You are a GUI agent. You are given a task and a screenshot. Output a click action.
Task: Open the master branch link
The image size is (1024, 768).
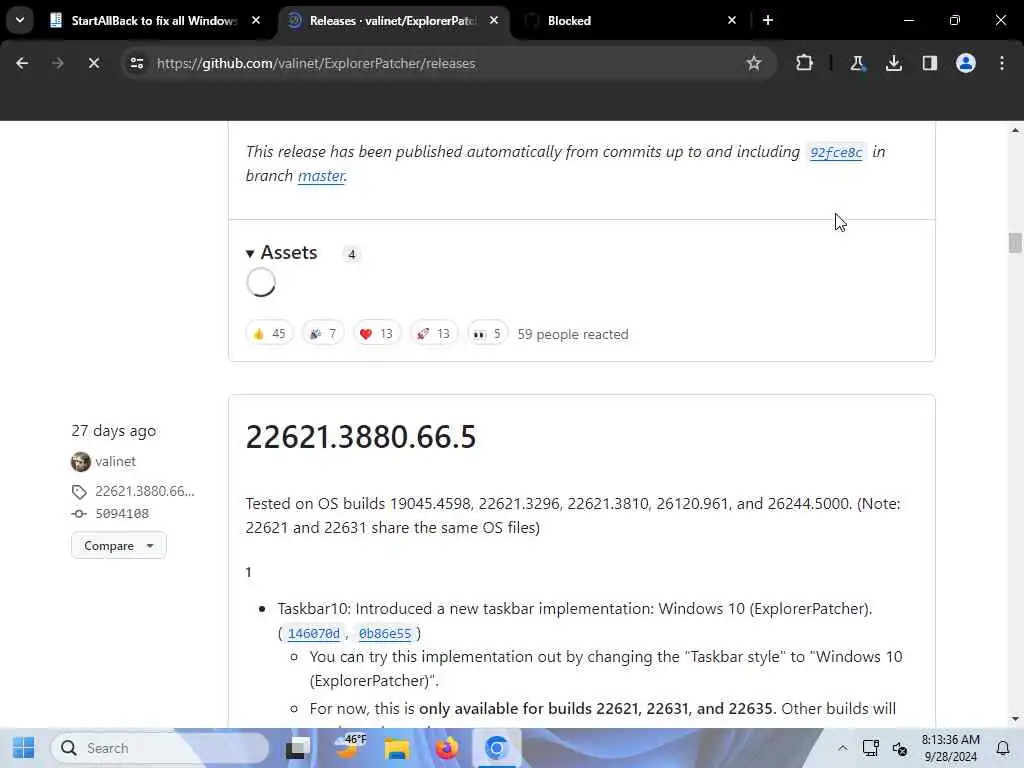(x=321, y=176)
